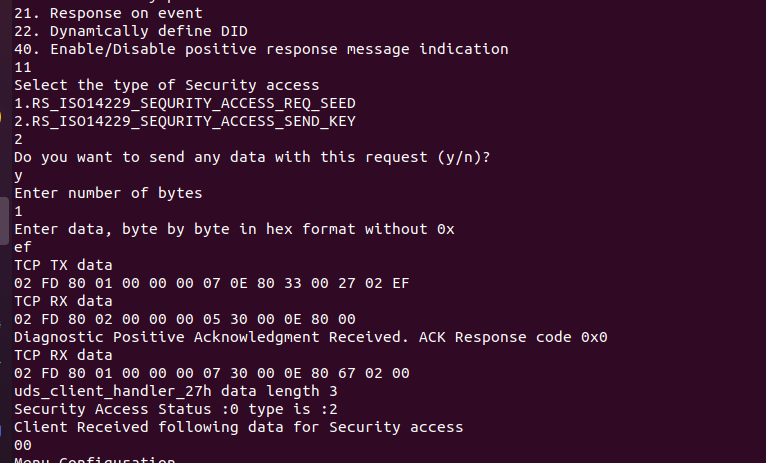766x463 pixels.
Task: Select option 2.RS_ISO14229_SEQURITY_ACCESS_SEND_KEY text
Action: pyautogui.click(x=185, y=122)
